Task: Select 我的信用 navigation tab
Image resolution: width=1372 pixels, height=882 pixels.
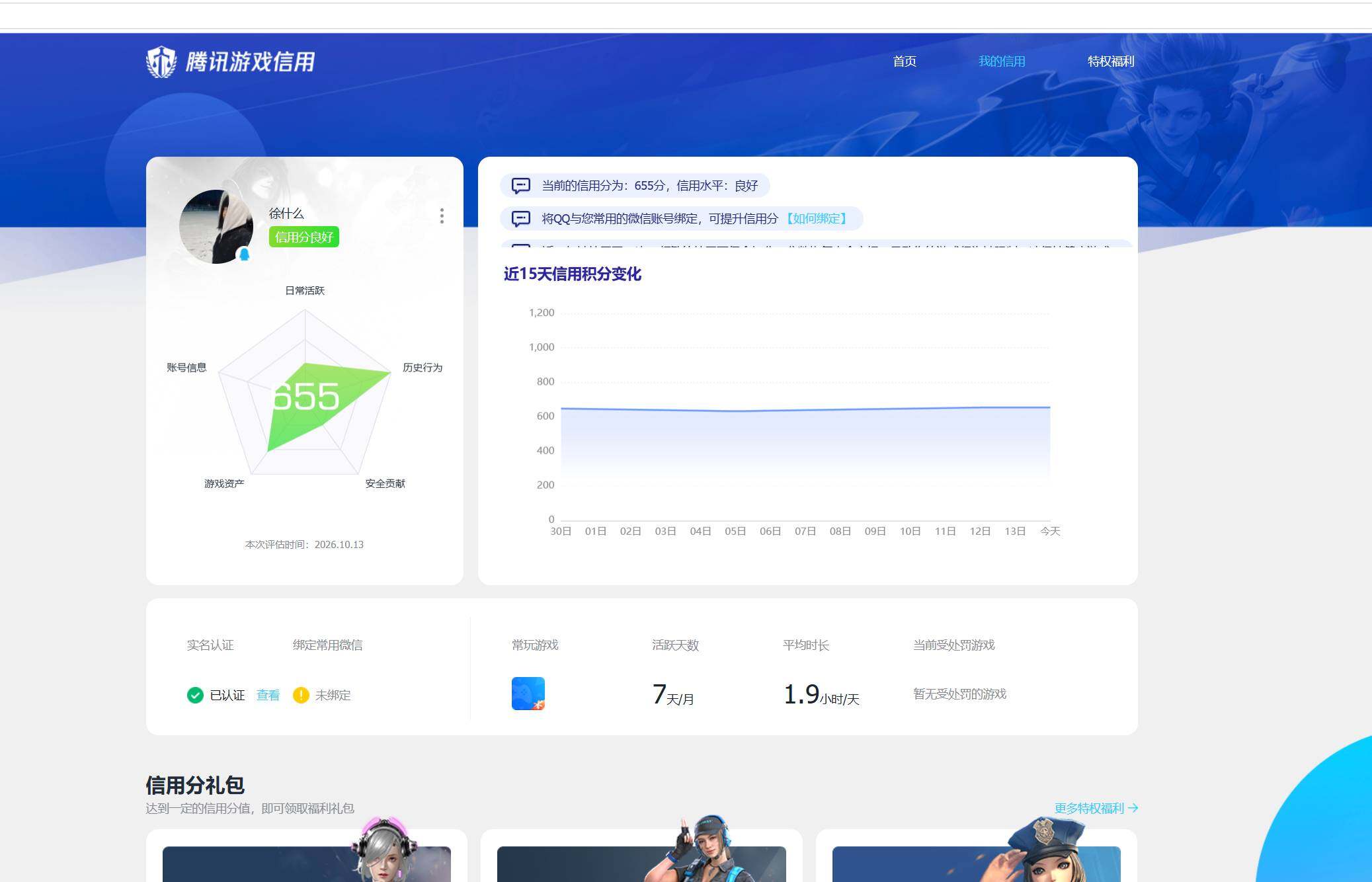Action: coord(1002,61)
